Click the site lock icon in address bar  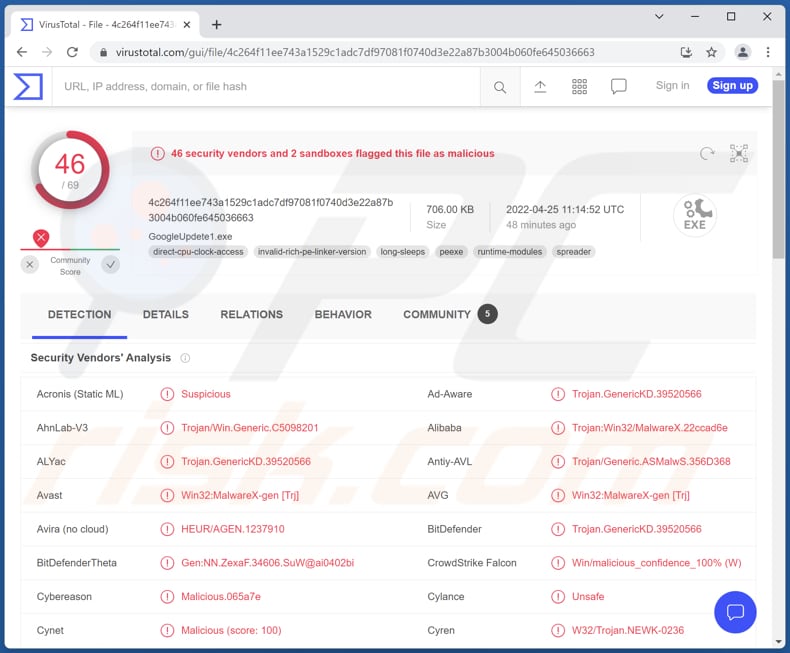pos(103,52)
